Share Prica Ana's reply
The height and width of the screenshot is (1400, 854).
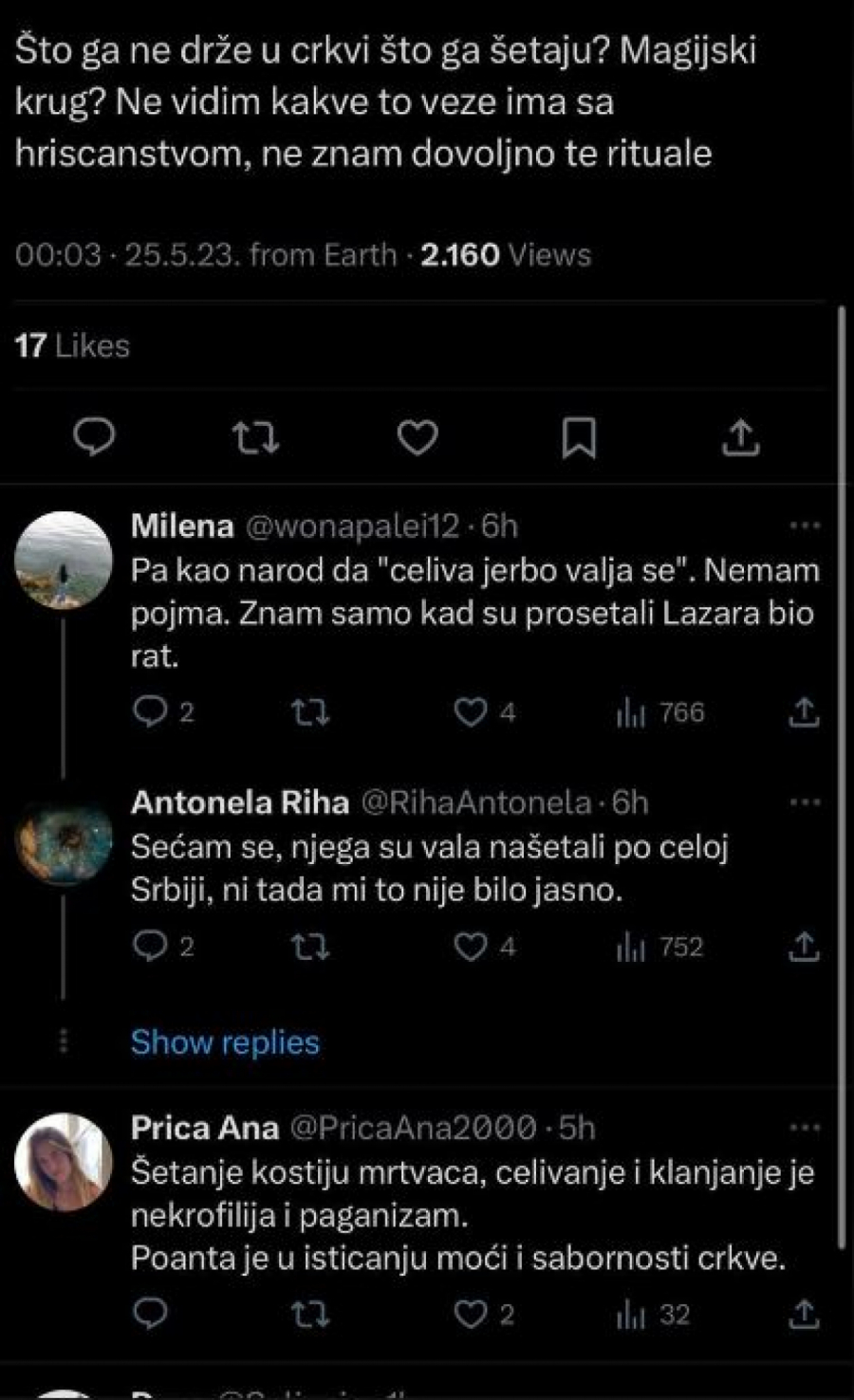coord(804,1315)
